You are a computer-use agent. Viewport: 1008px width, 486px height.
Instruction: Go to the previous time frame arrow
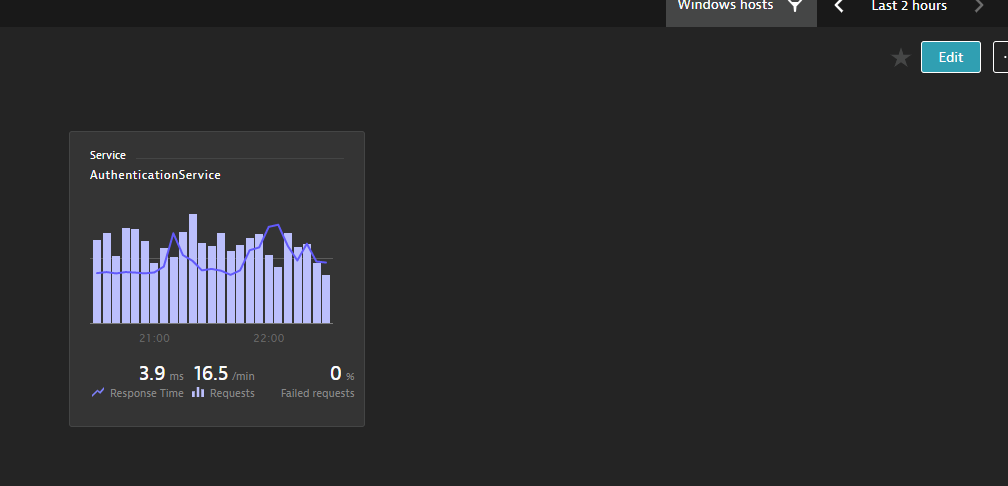(x=839, y=7)
